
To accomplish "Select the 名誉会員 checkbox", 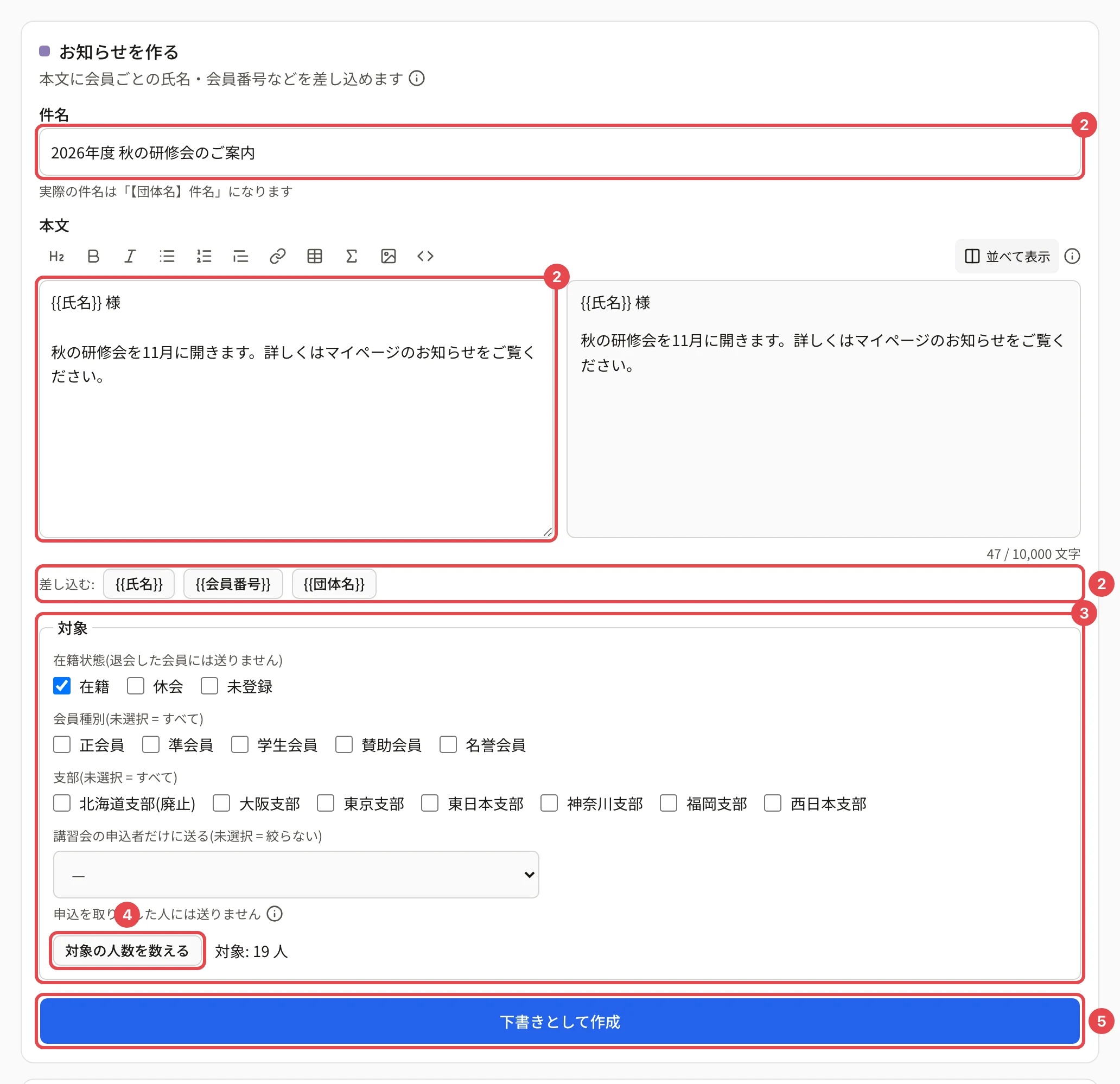I will (448, 744).
